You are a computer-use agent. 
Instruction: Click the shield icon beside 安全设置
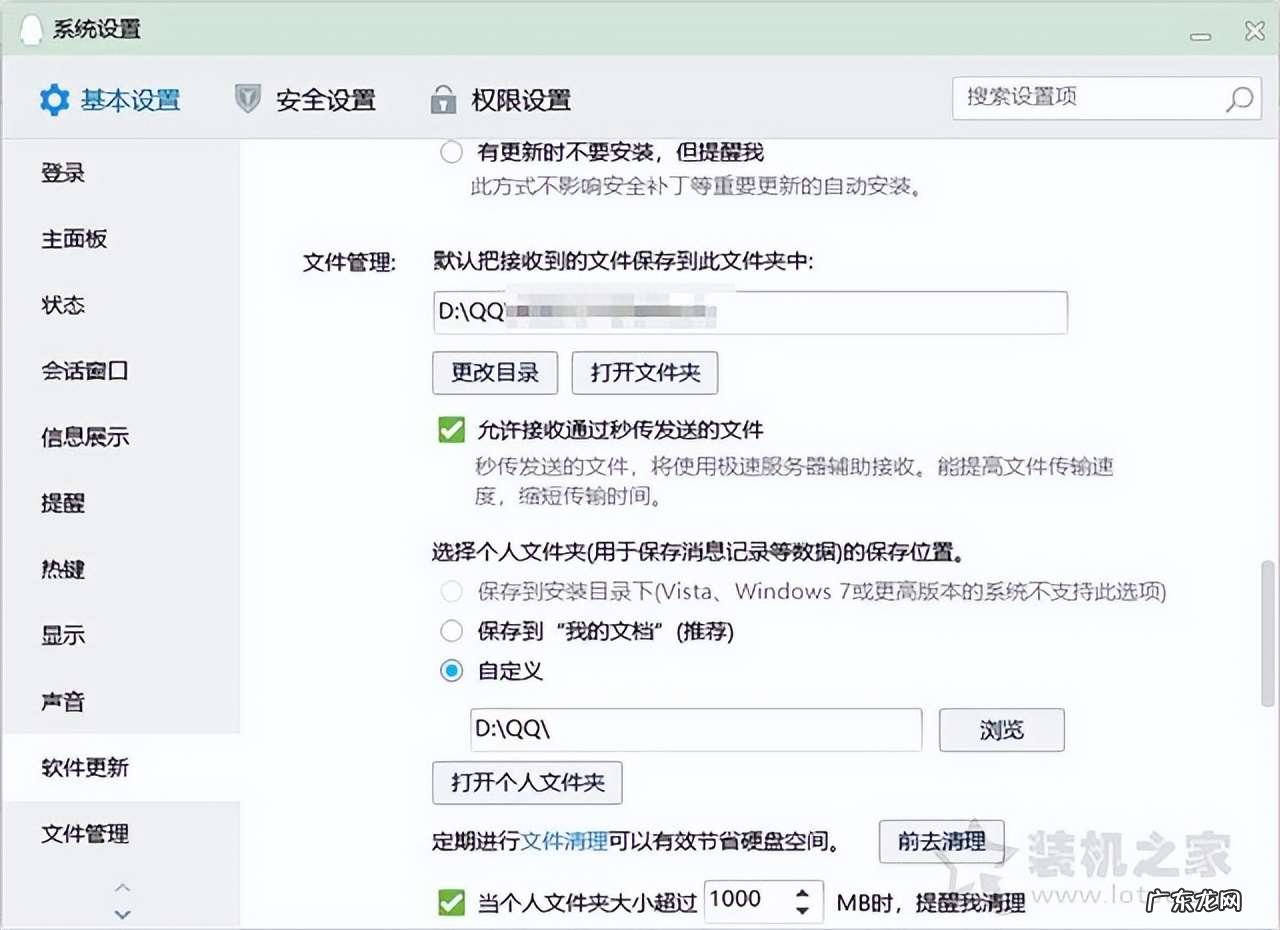tap(246, 100)
